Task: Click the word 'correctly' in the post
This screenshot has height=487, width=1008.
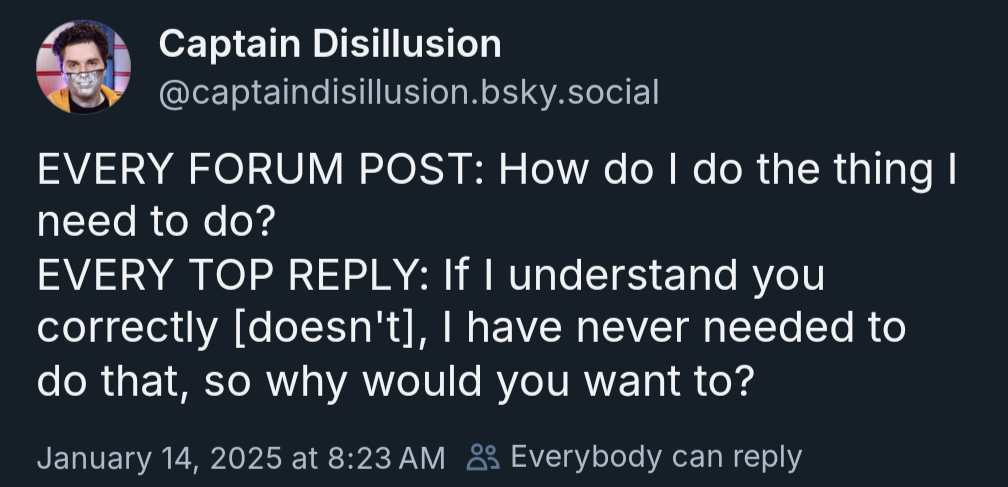Action: [x=127, y=330]
